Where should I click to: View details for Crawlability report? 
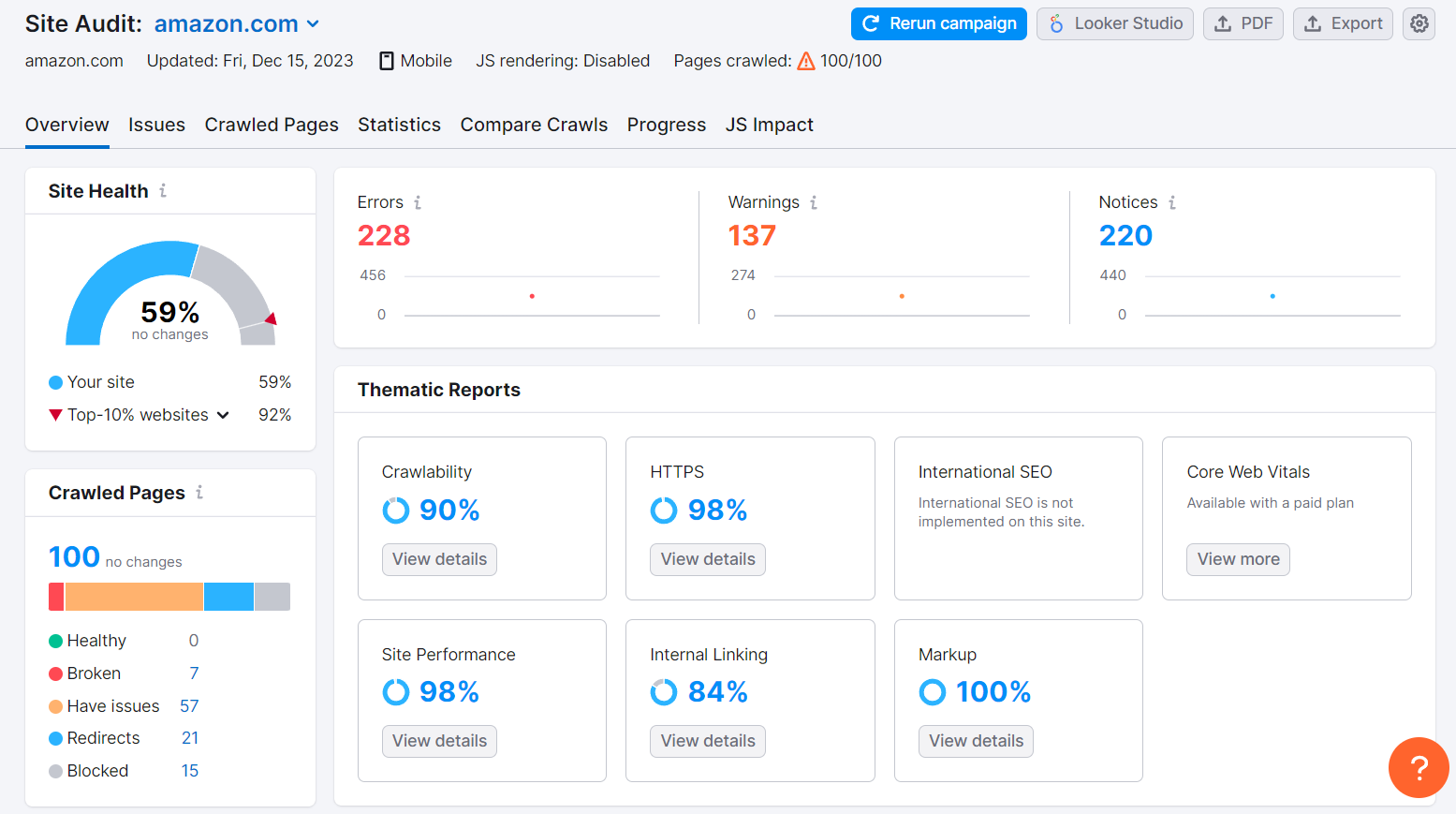pos(439,559)
